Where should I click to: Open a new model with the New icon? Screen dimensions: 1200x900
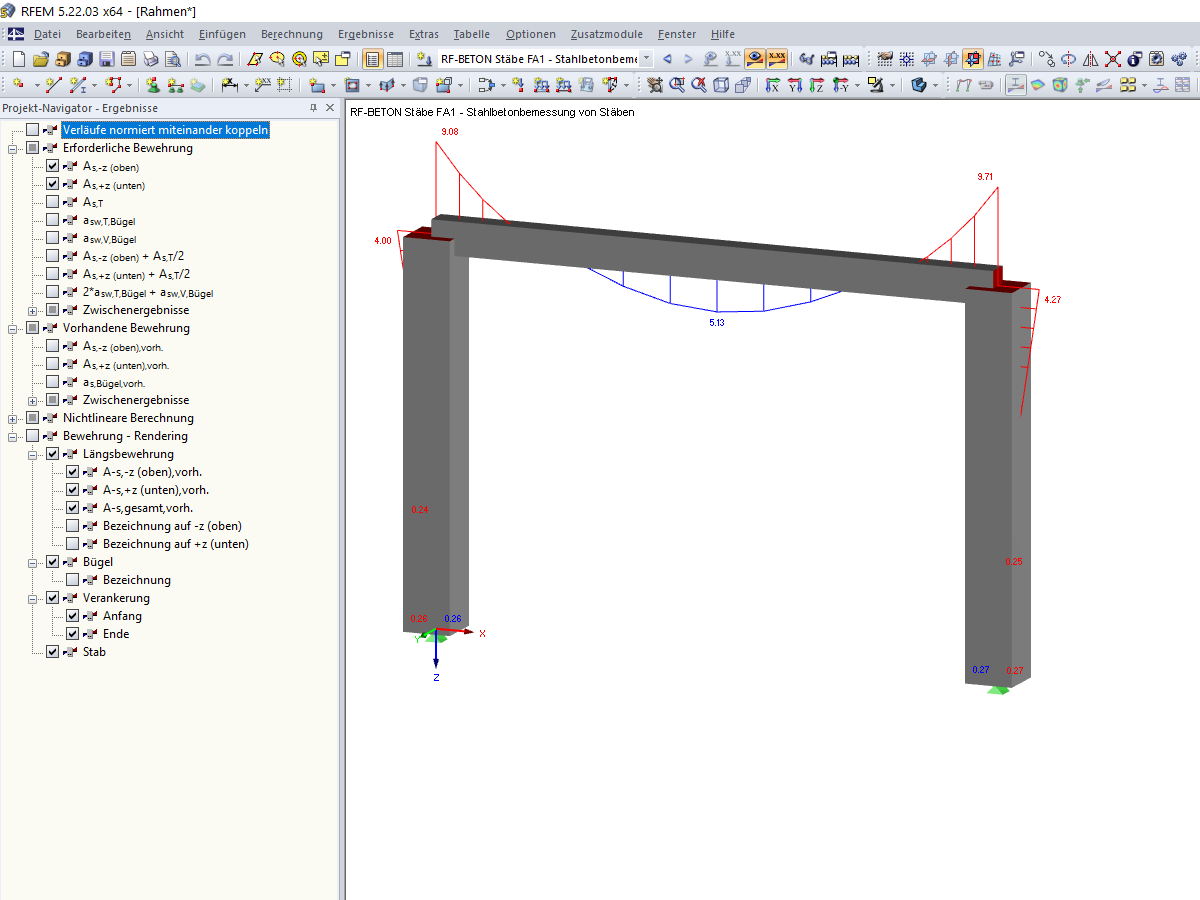coord(18,59)
